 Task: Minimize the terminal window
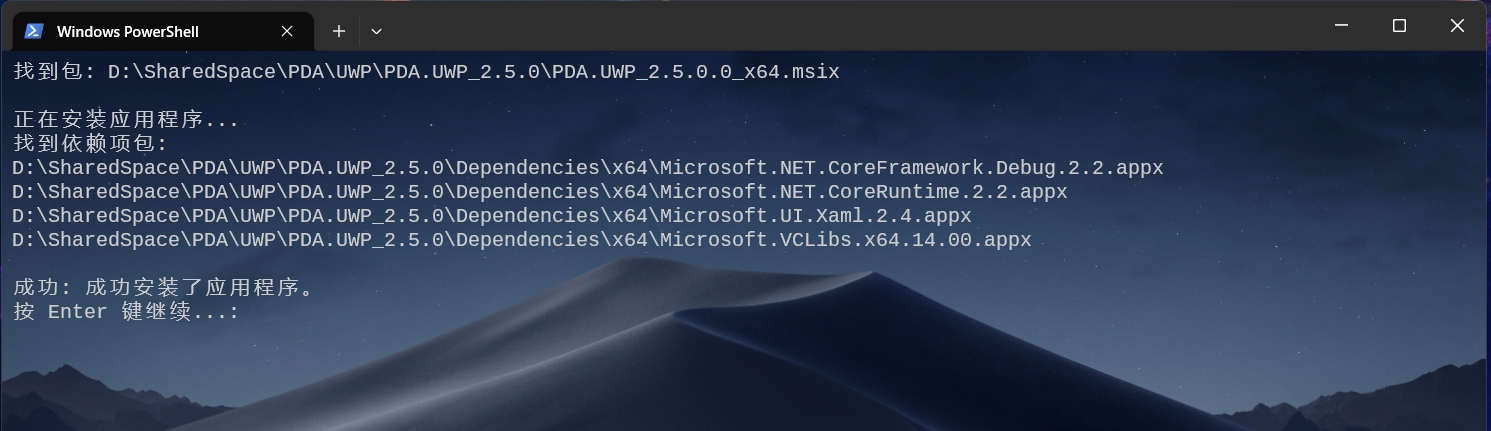coord(1341,26)
